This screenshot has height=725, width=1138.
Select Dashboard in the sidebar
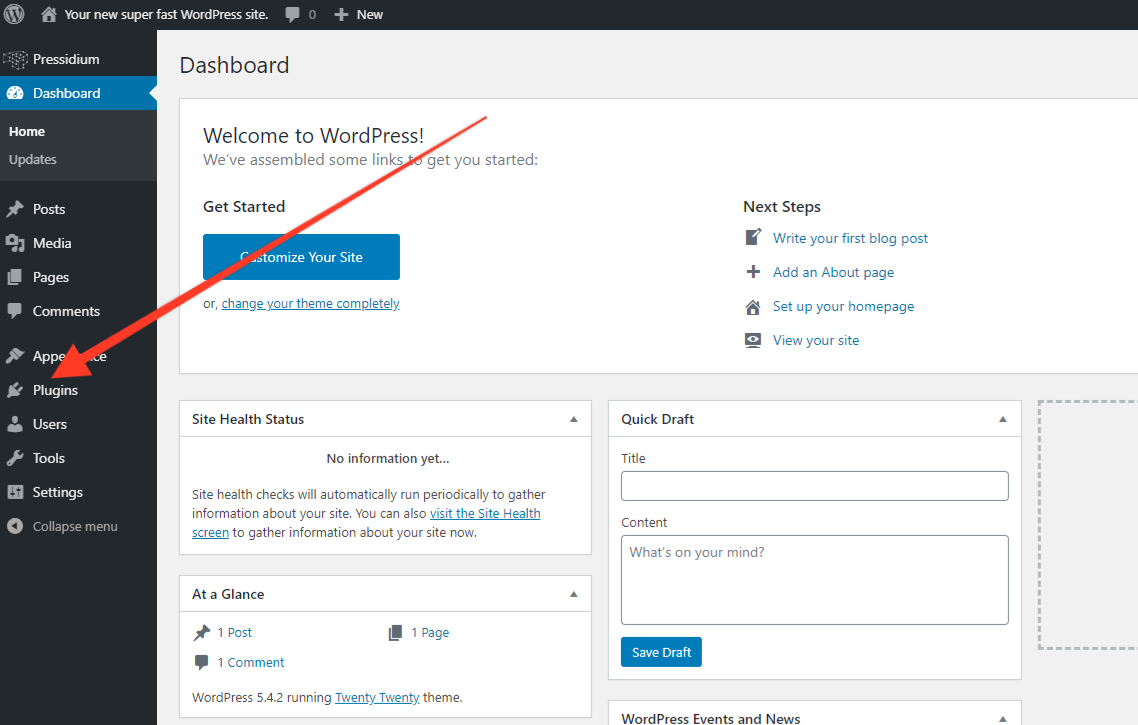(x=78, y=93)
